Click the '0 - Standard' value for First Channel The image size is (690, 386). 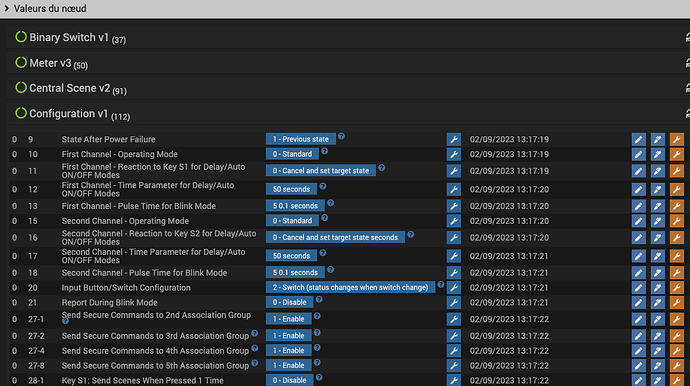click(292, 154)
